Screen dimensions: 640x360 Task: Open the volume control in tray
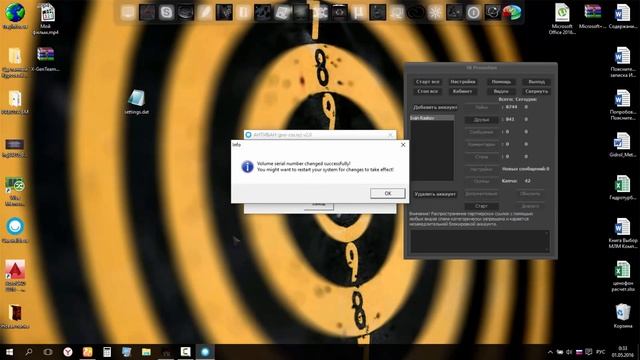[x=569, y=352]
